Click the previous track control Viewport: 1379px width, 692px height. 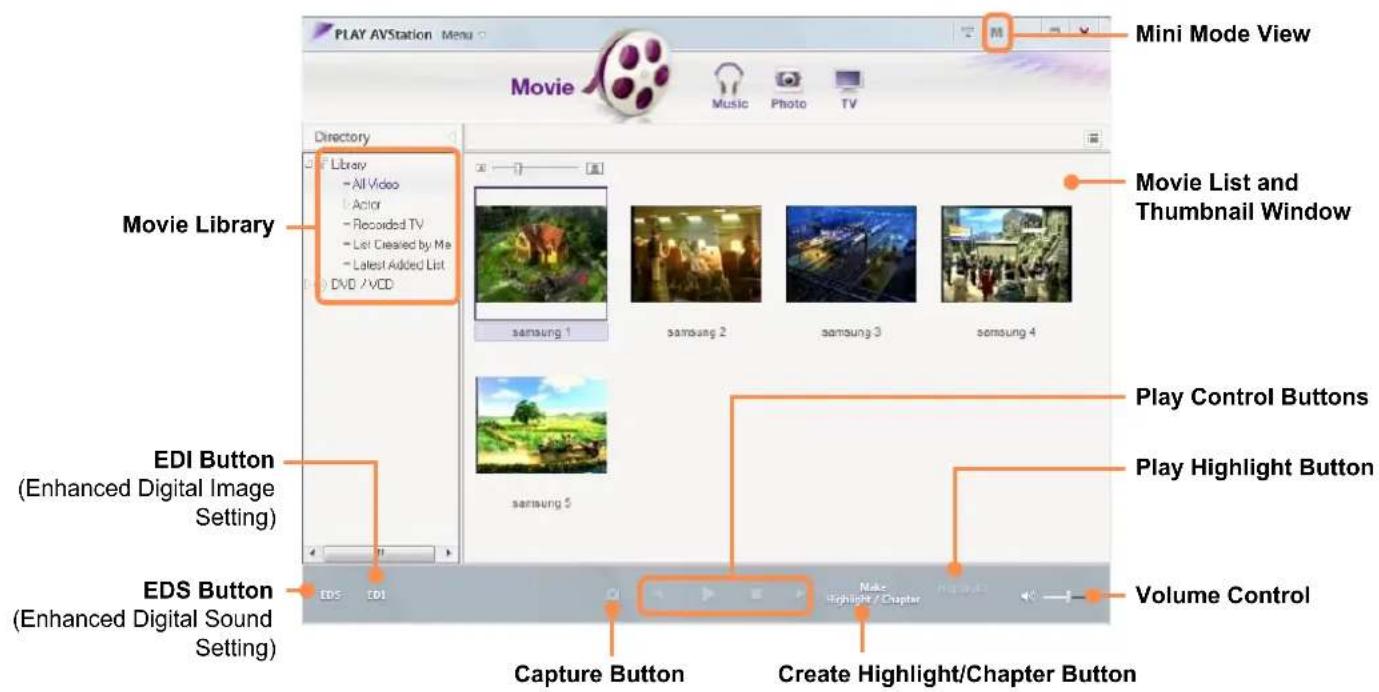coord(658,594)
